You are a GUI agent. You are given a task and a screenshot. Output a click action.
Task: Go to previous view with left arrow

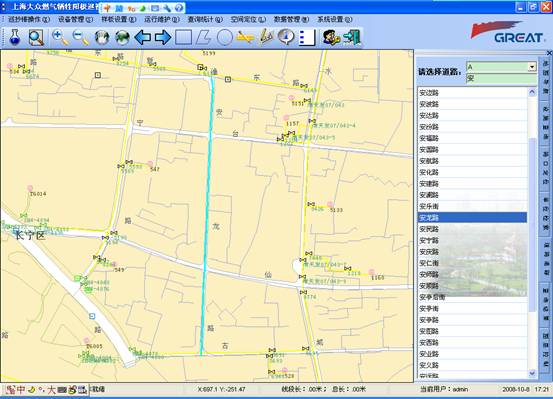click(x=142, y=37)
